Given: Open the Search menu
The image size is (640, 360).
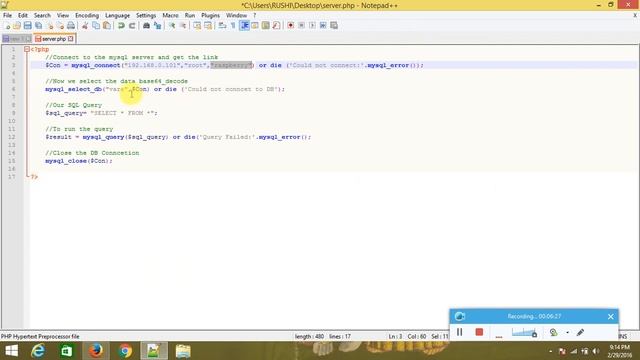Looking at the screenshot, I should (x=42, y=16).
